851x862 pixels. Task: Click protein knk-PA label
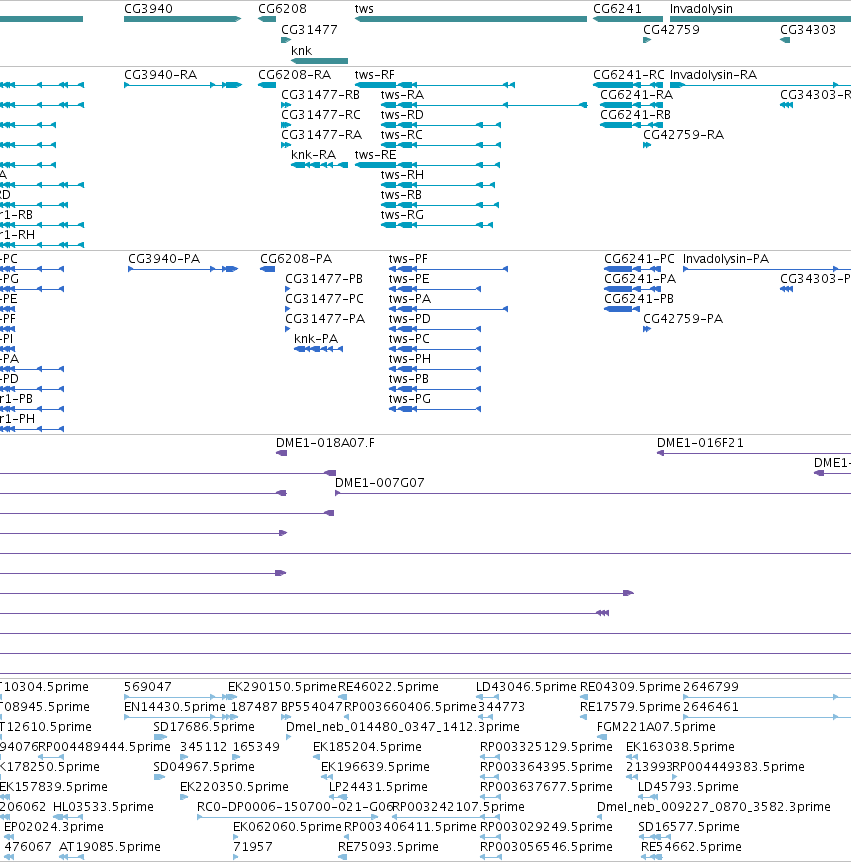tap(316, 339)
